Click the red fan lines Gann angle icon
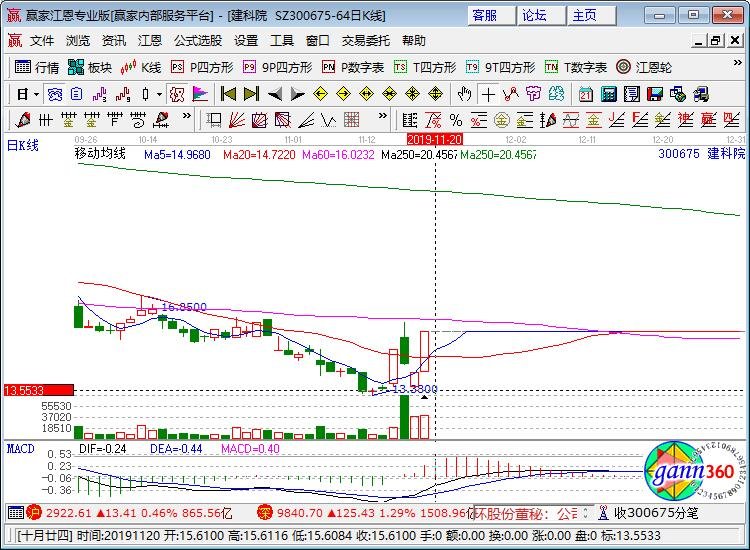Screen dimensions: 750x550 point(237,120)
